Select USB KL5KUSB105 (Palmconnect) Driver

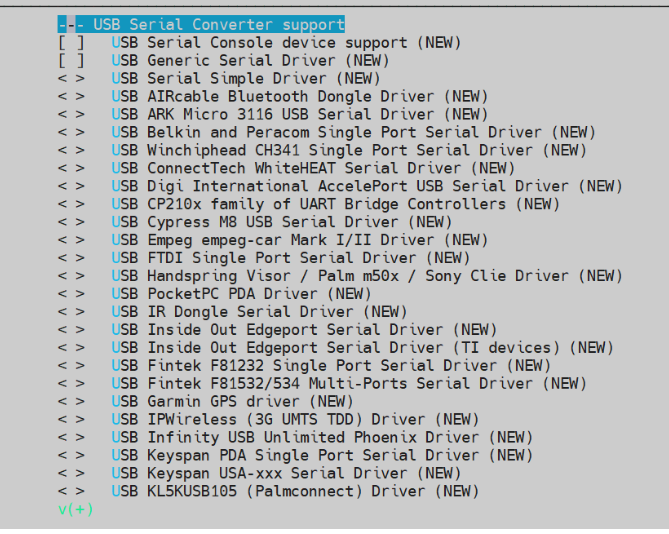pyautogui.click(x=295, y=491)
